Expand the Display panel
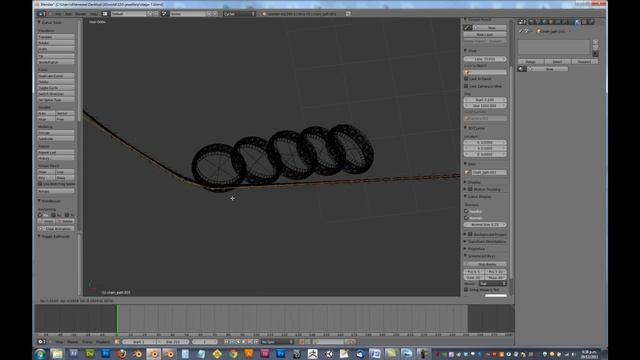Screen dimensions: 640x360 (x=465, y=182)
